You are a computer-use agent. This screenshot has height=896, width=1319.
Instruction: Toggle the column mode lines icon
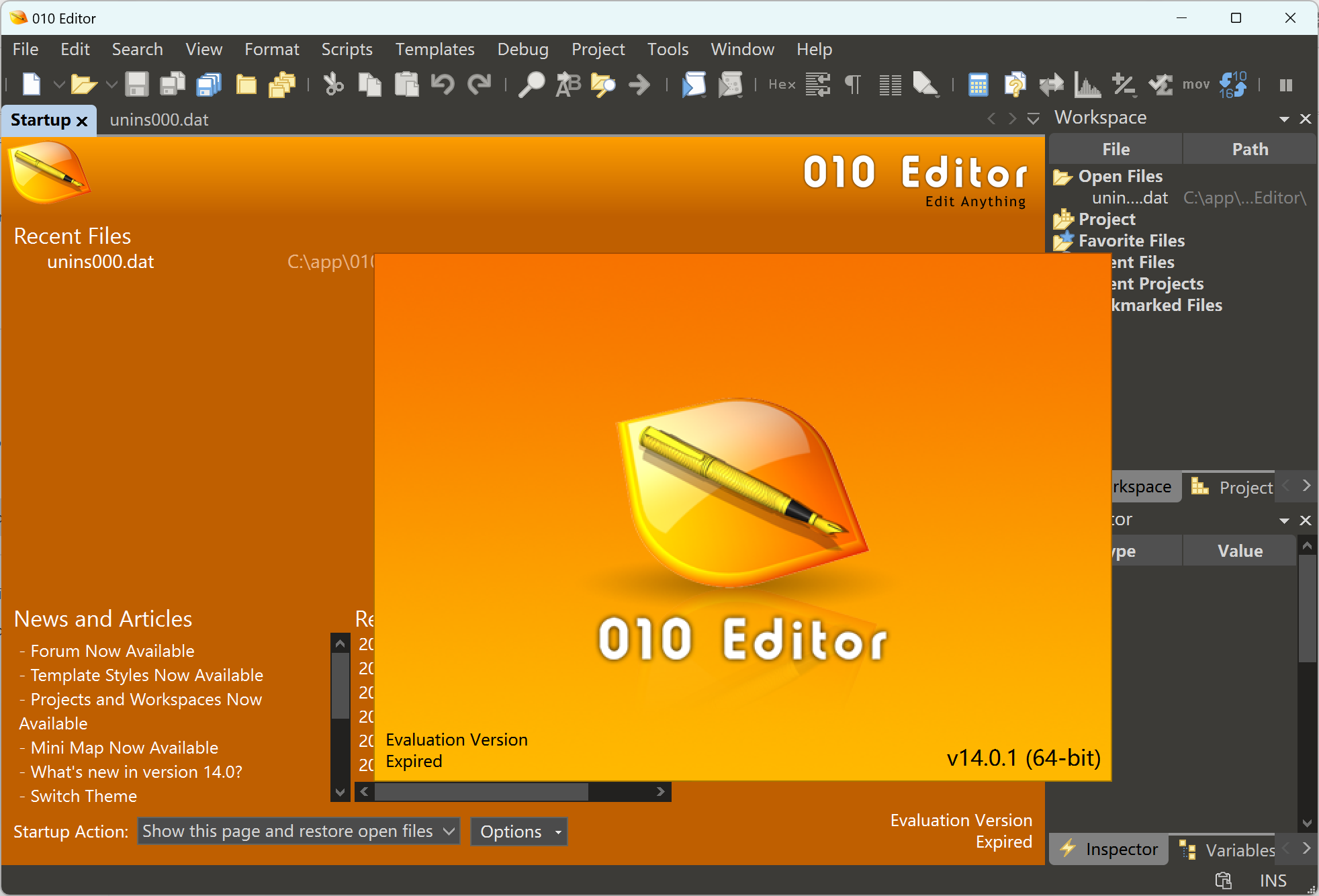point(891,85)
